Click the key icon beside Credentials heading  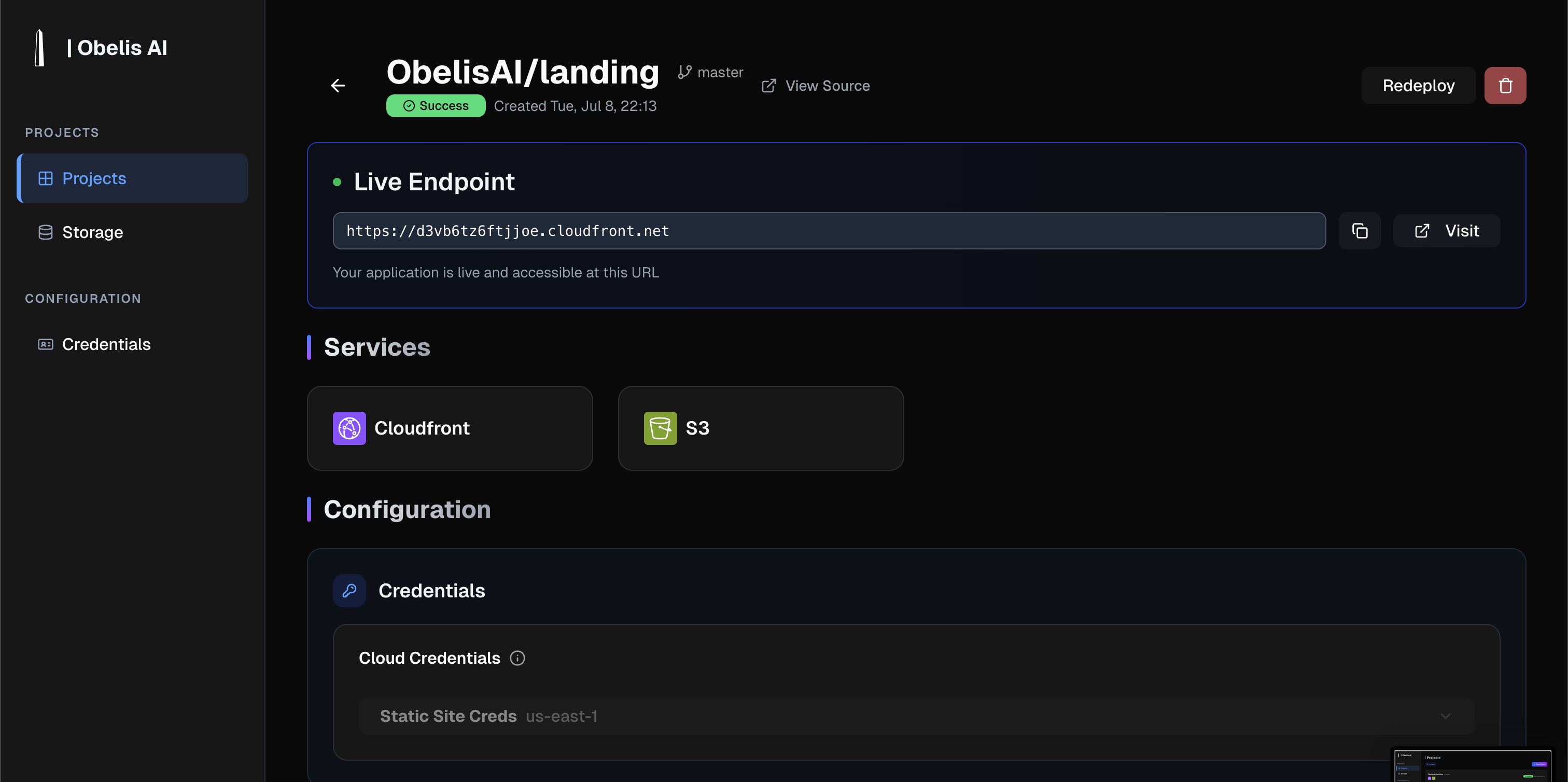[349, 590]
